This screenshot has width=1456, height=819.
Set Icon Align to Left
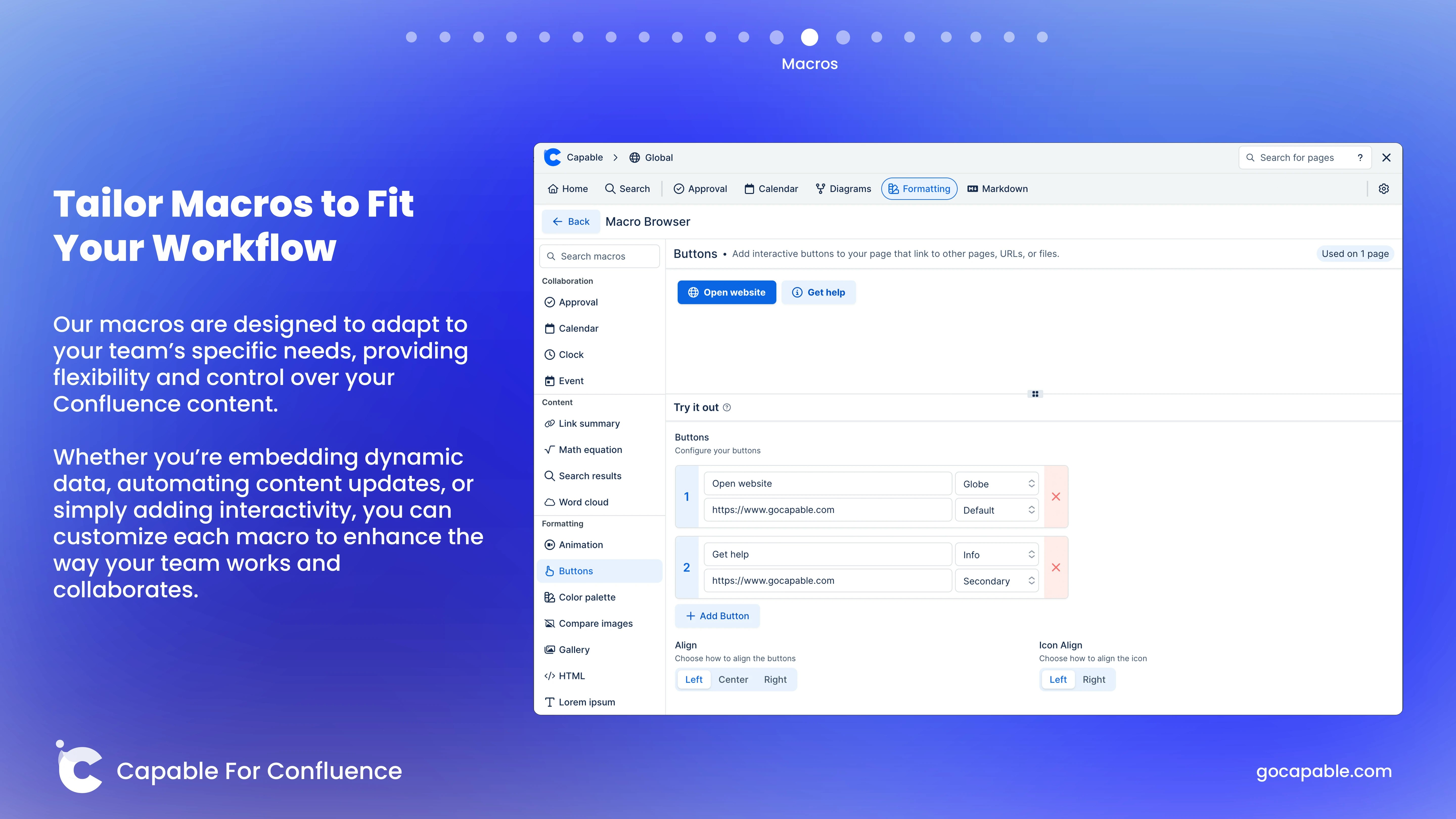click(1058, 679)
